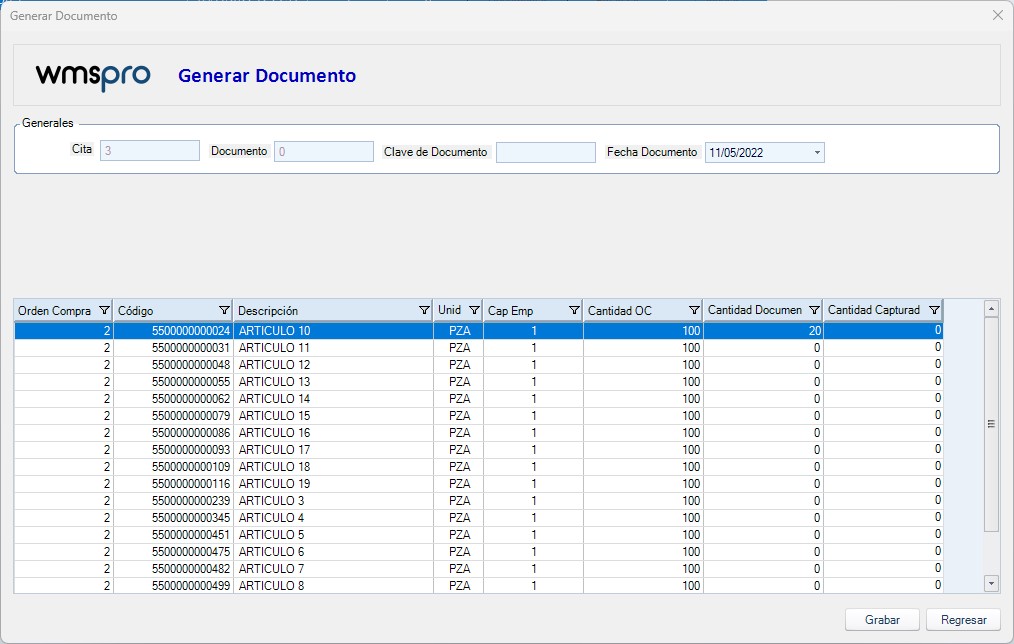Click code 5500000000345 cell
This screenshot has height=644, width=1014.
point(173,518)
